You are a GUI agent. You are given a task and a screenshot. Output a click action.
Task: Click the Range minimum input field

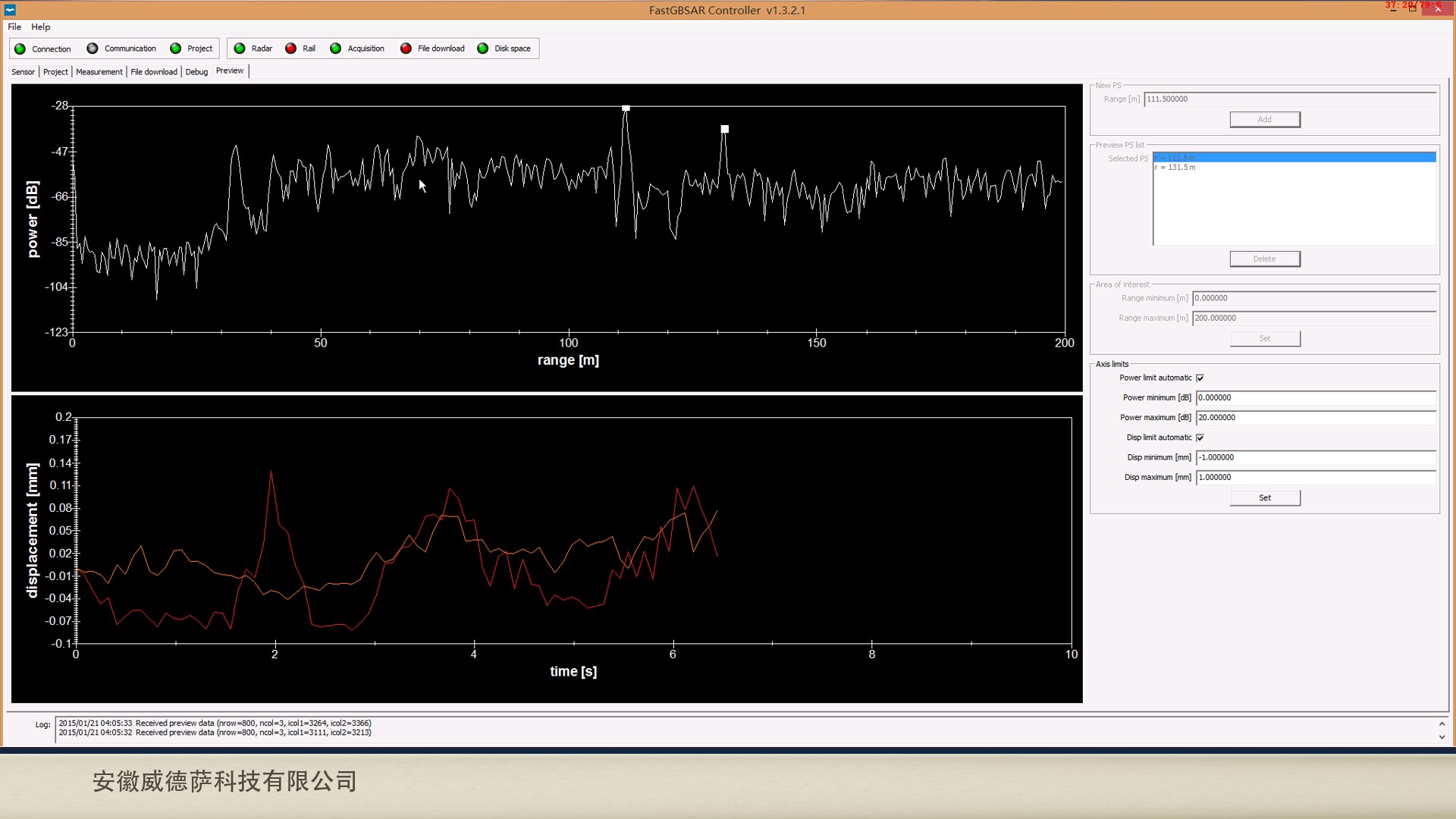pos(1314,299)
